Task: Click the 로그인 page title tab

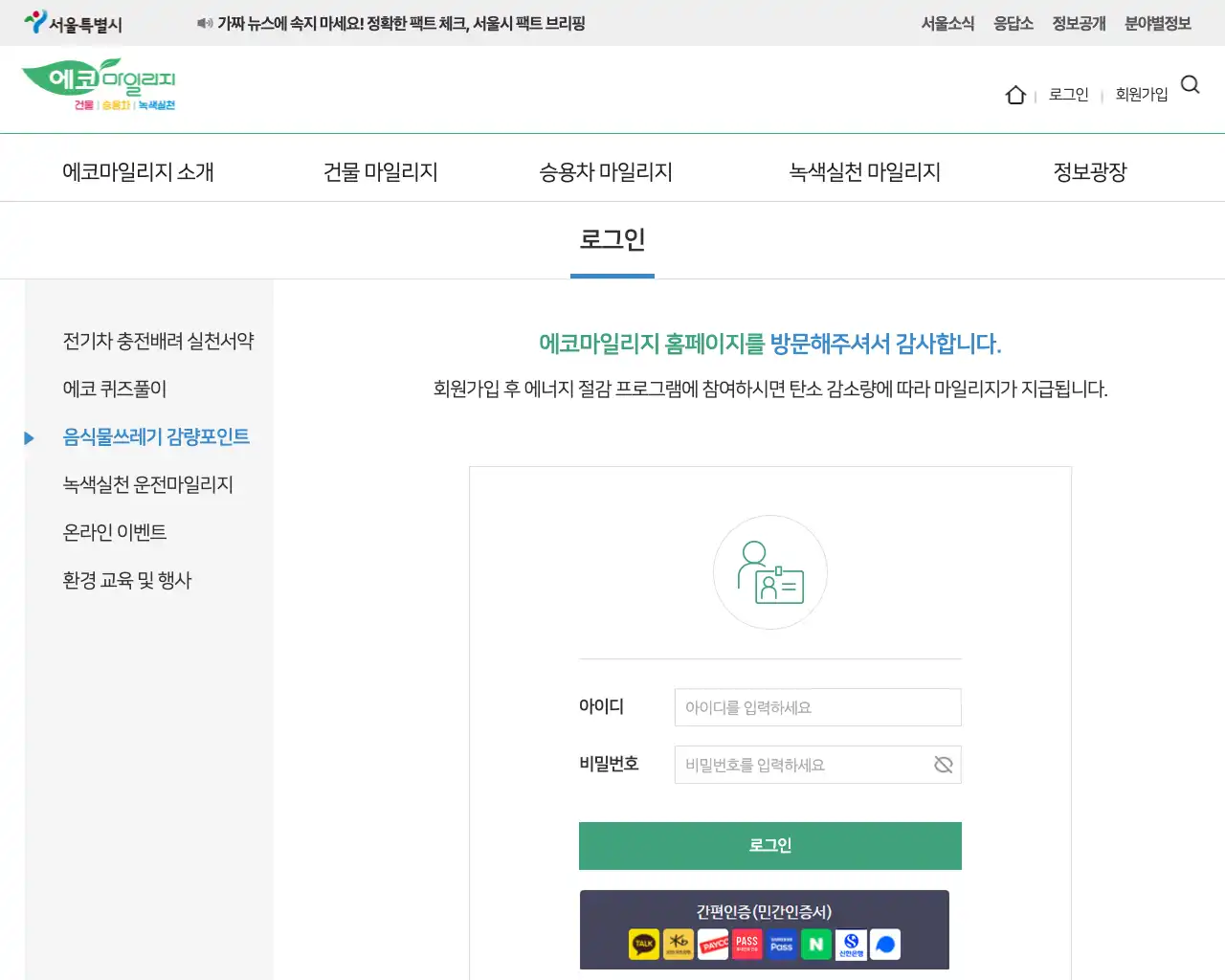Action: click(x=612, y=239)
